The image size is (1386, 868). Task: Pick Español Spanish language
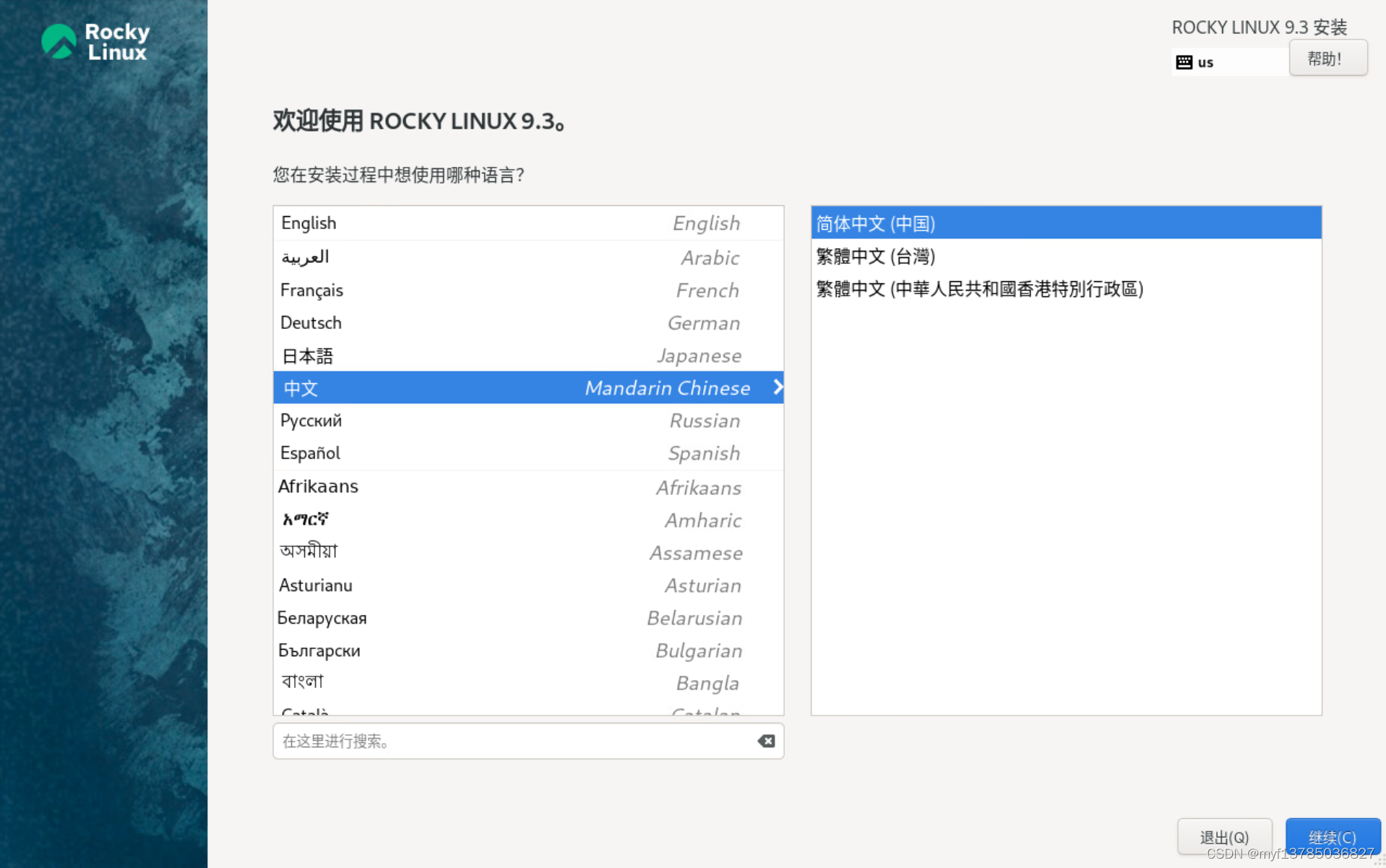[x=528, y=453]
